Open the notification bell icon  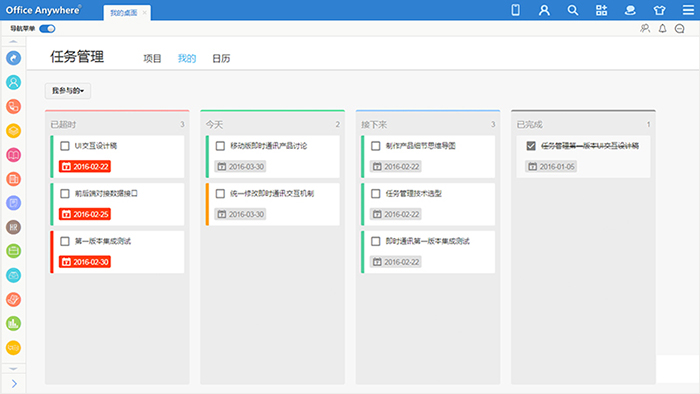tap(662, 29)
